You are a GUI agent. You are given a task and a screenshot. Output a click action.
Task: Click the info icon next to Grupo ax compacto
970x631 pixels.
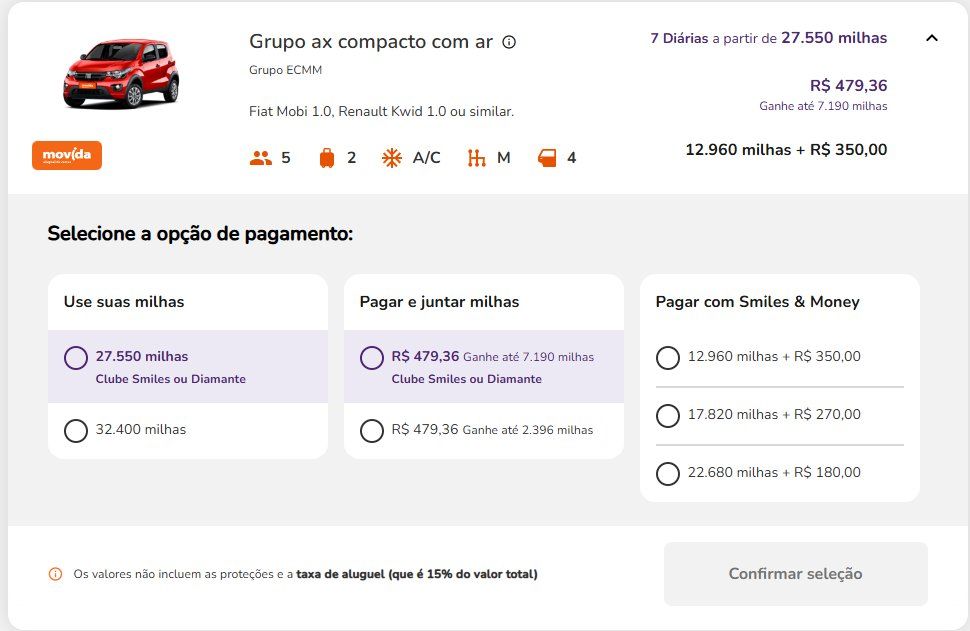(x=509, y=42)
